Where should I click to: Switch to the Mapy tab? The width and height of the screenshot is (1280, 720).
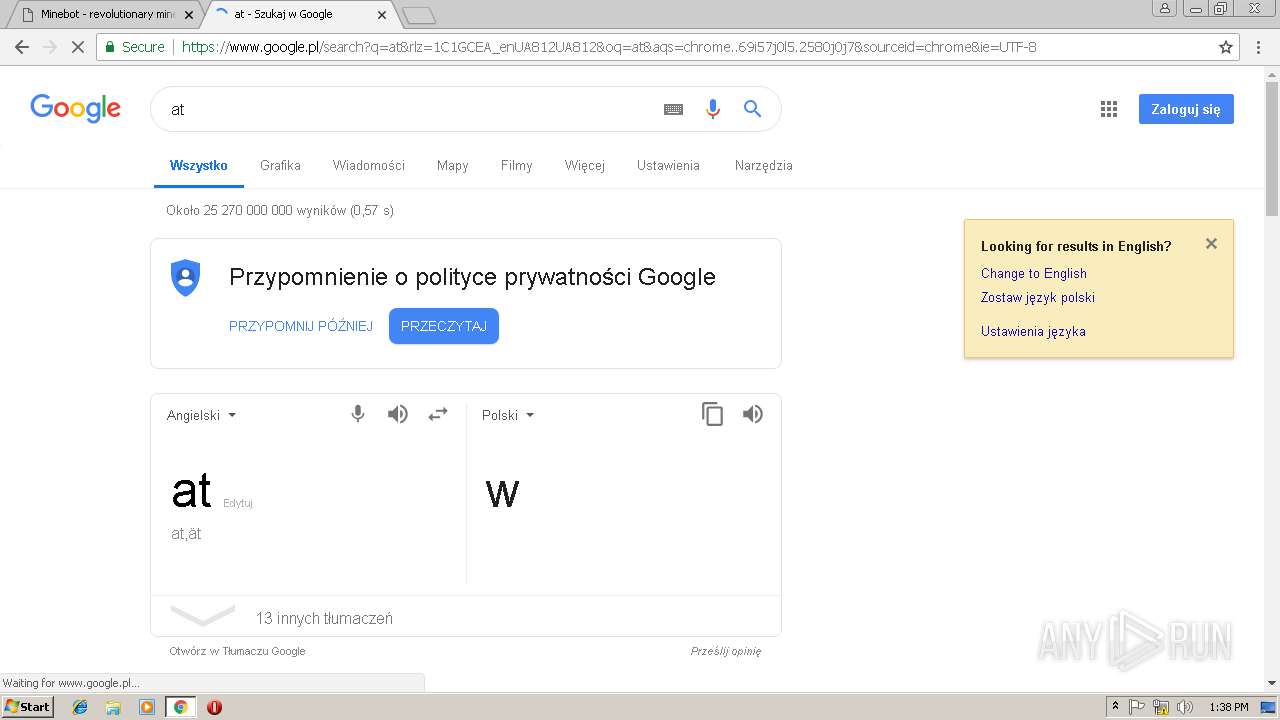[453, 165]
